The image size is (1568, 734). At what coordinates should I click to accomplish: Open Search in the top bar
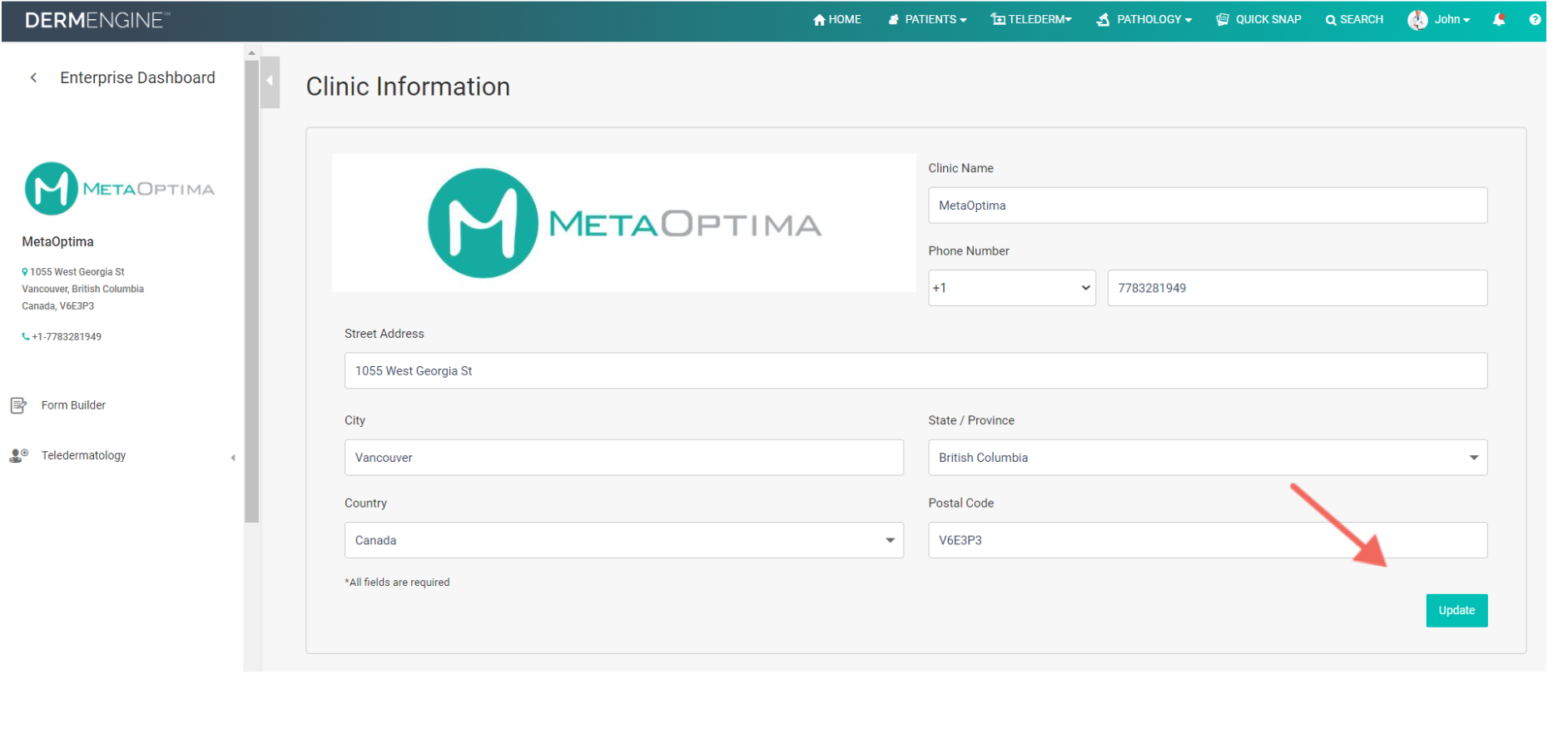[x=1354, y=19]
